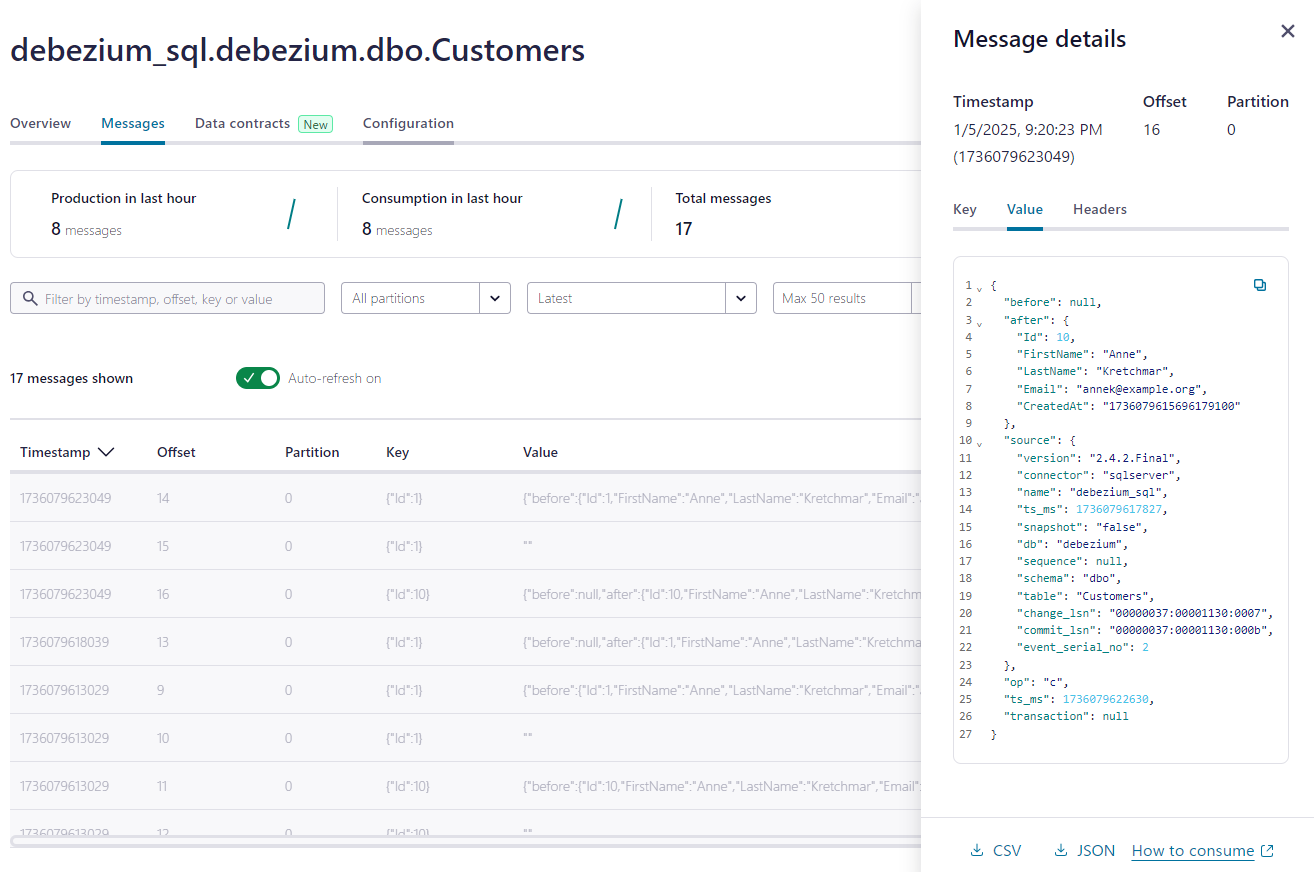The width and height of the screenshot is (1314, 872).
Task: Select the message row with offset 15
Action: coord(465,546)
